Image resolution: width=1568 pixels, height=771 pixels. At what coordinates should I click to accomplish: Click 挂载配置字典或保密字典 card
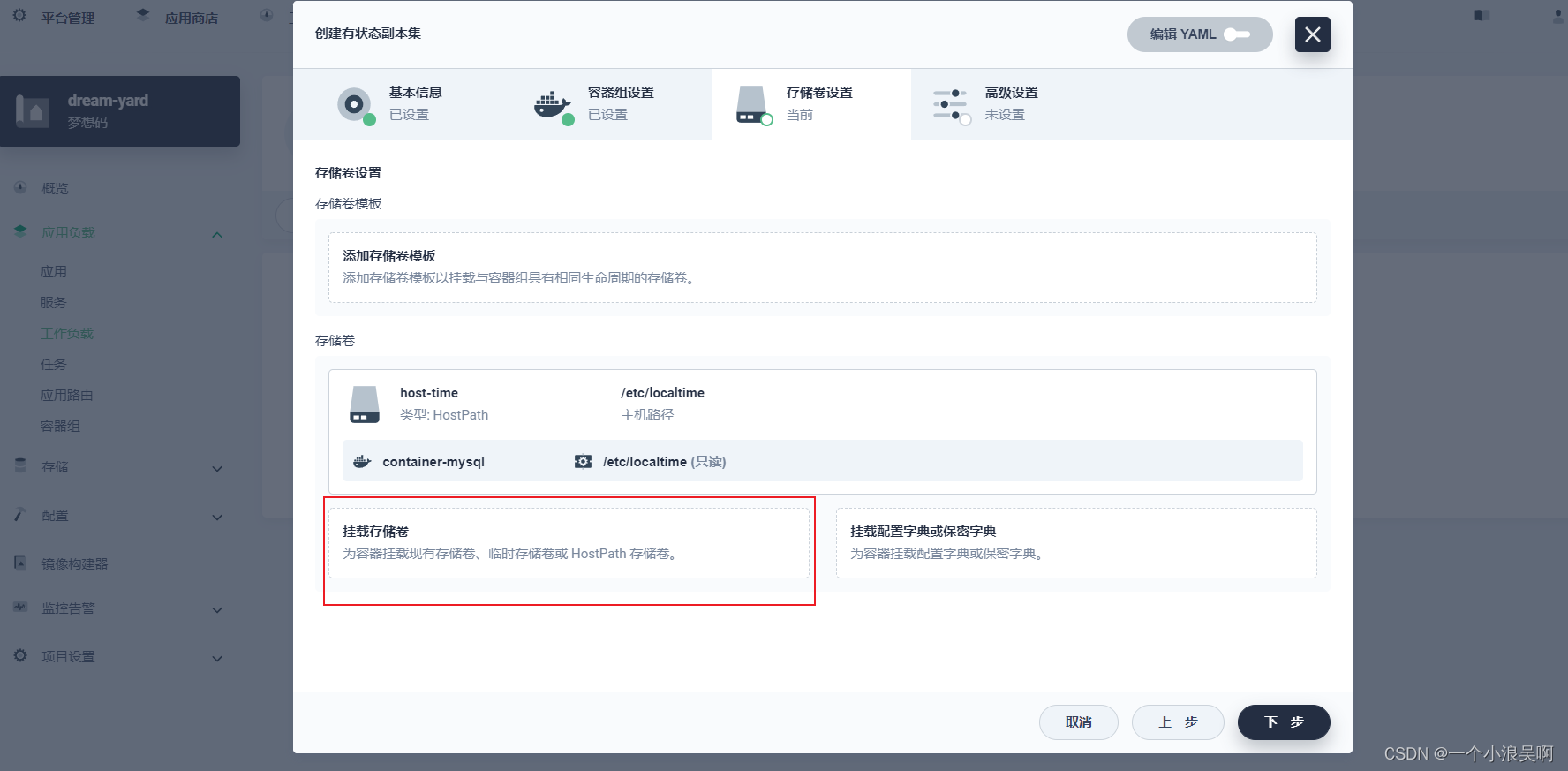[1076, 542]
